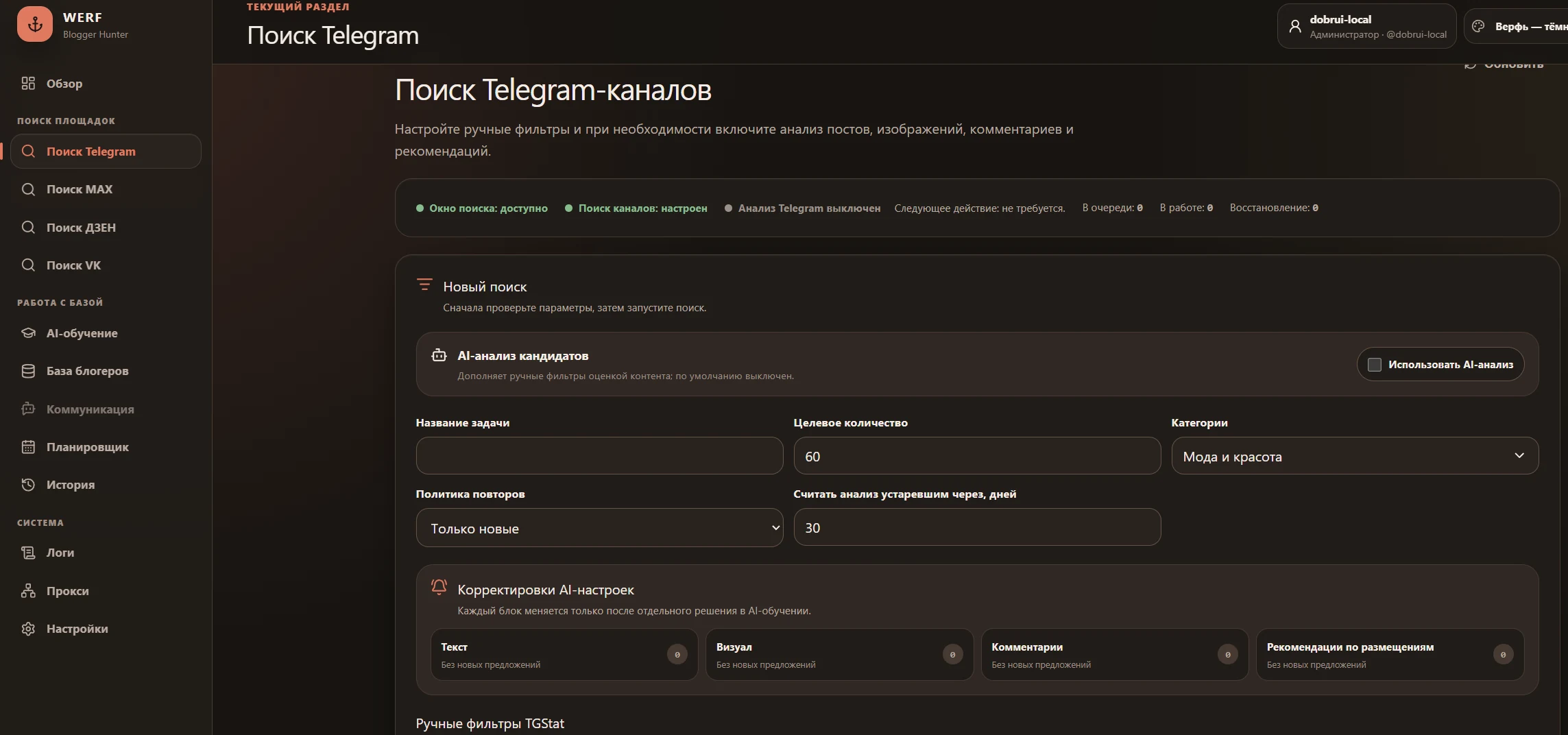The height and width of the screenshot is (735, 1568).
Task: Select Поиск Telegram in sidebar
Action: pos(106,152)
